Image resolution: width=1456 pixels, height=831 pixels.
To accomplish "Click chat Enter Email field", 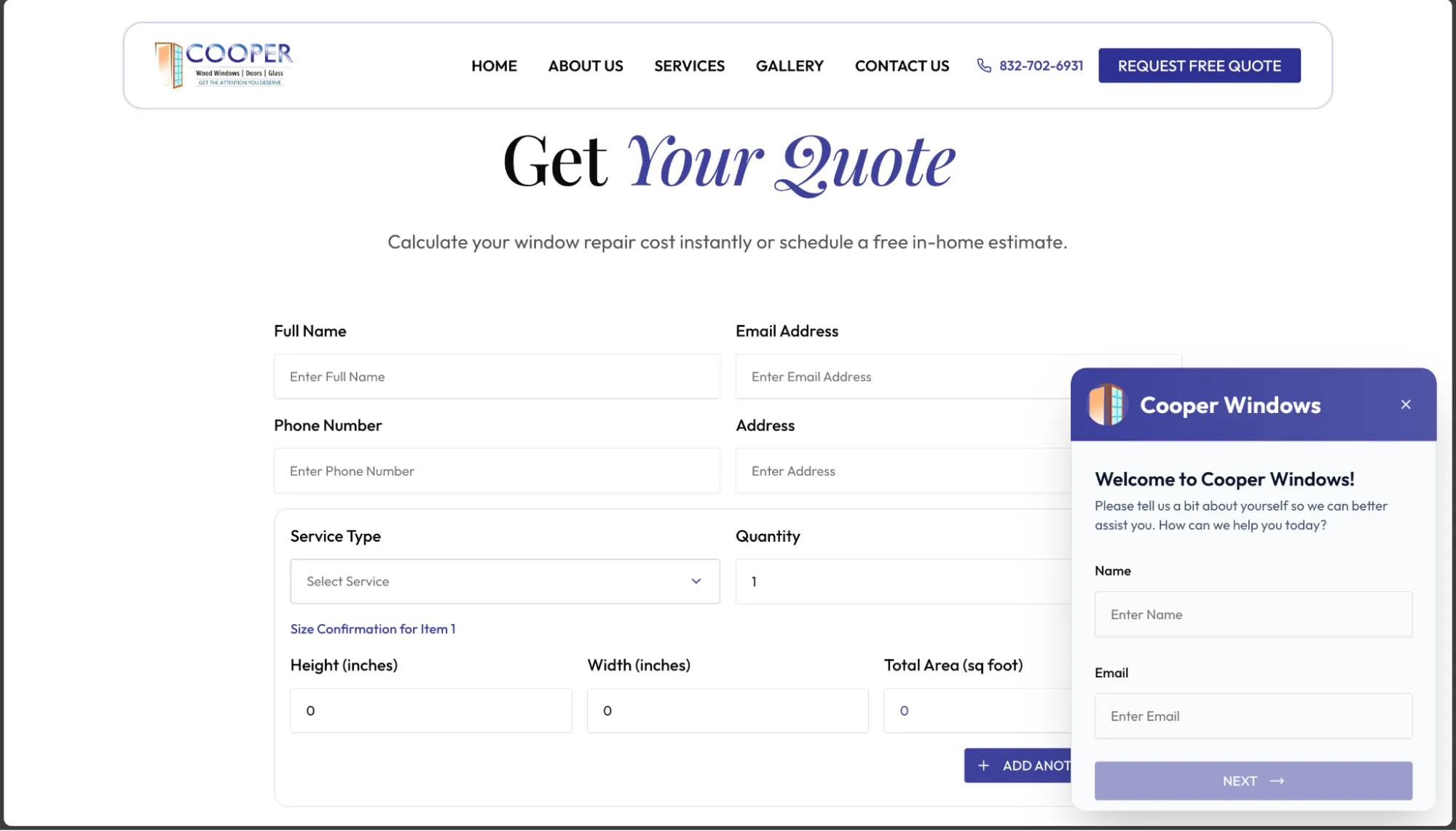I will pyautogui.click(x=1253, y=716).
